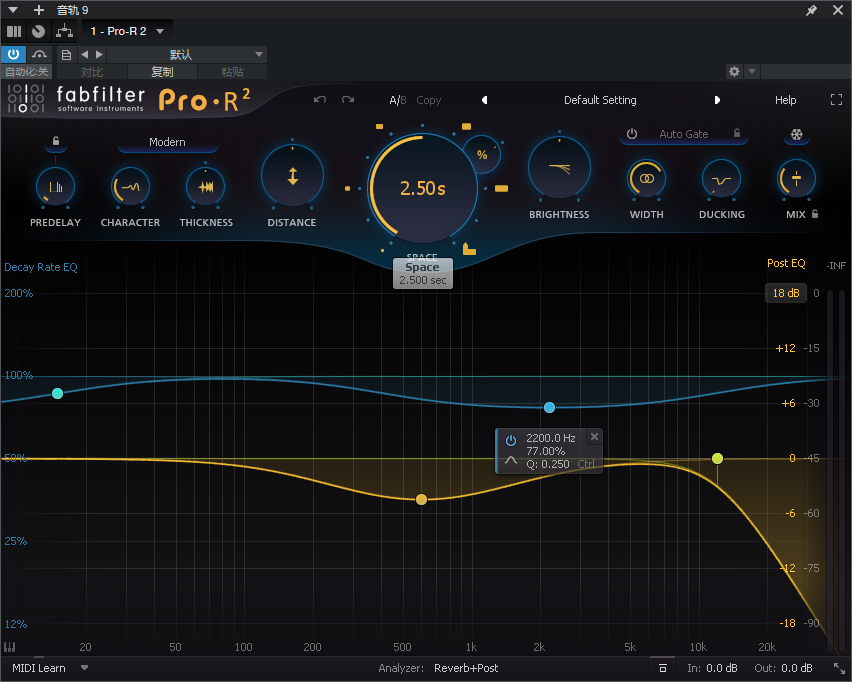Go to previous preset arrow
This screenshot has height=682, width=852.
click(485, 100)
